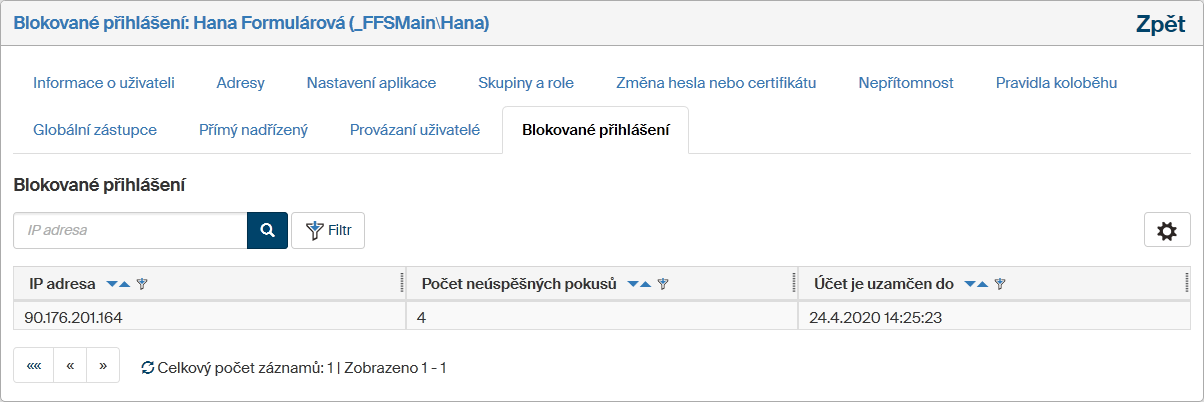The height and width of the screenshot is (402, 1204).
Task: Go to first page of records
Action: tap(33, 365)
